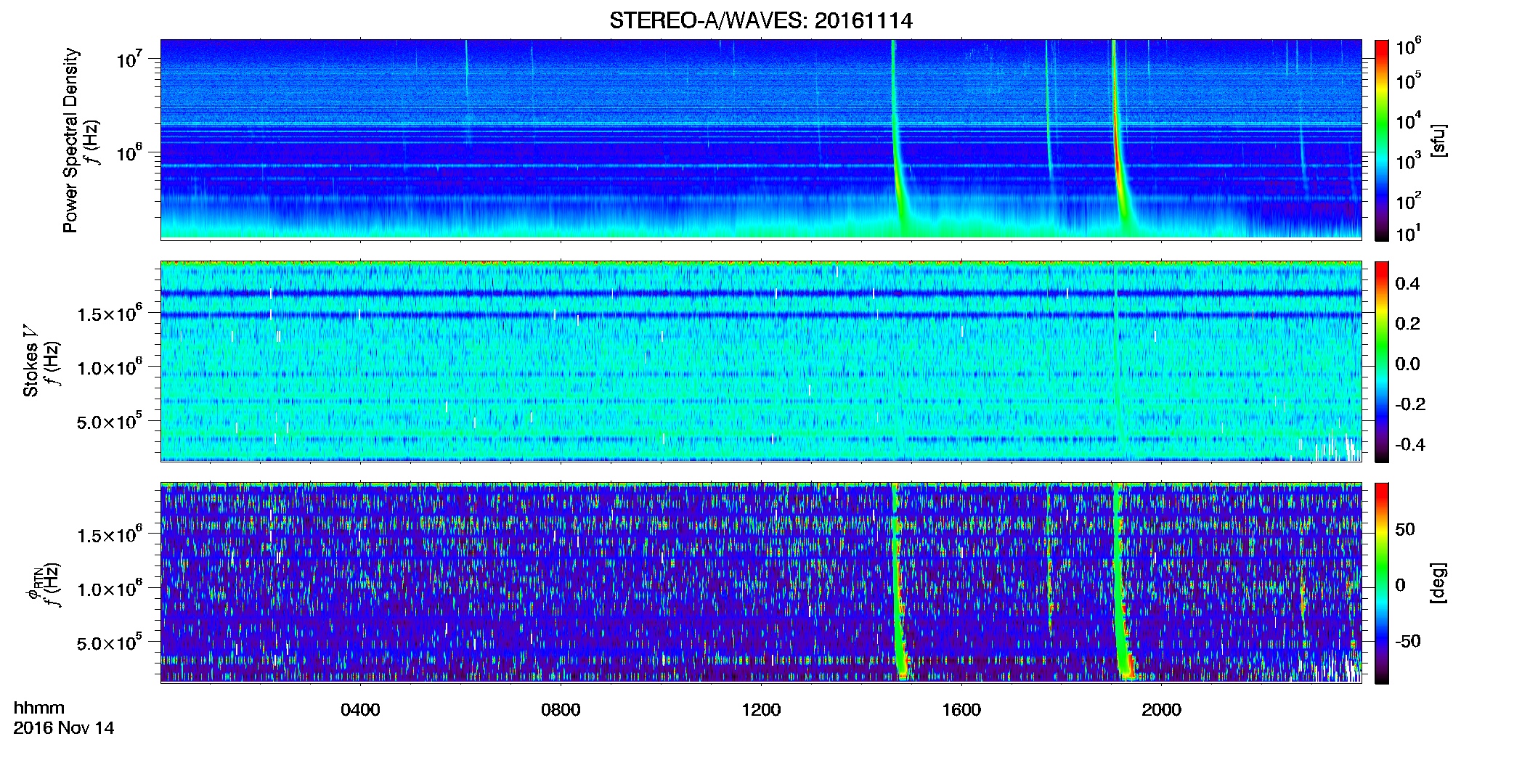Click the Stokes V axis label
The width and height of the screenshot is (1522, 784).
(30, 361)
